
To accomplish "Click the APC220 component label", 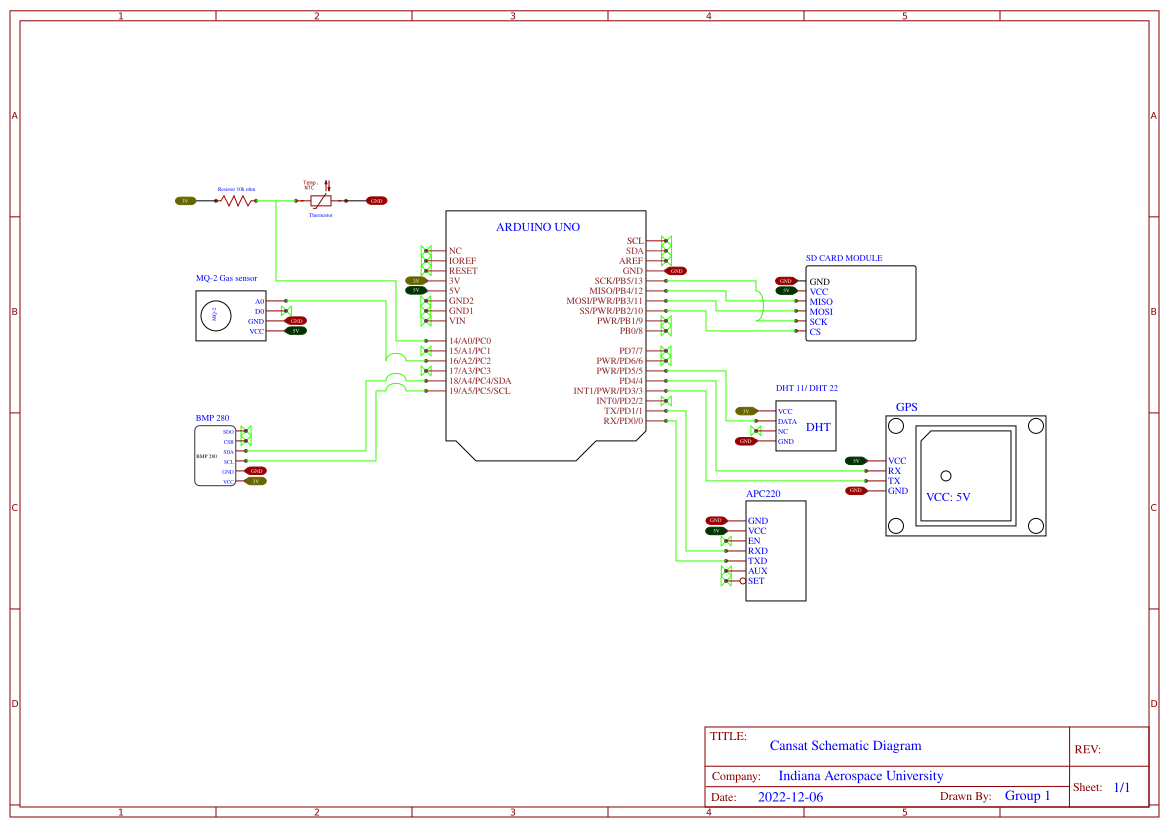I will coord(763,494).
